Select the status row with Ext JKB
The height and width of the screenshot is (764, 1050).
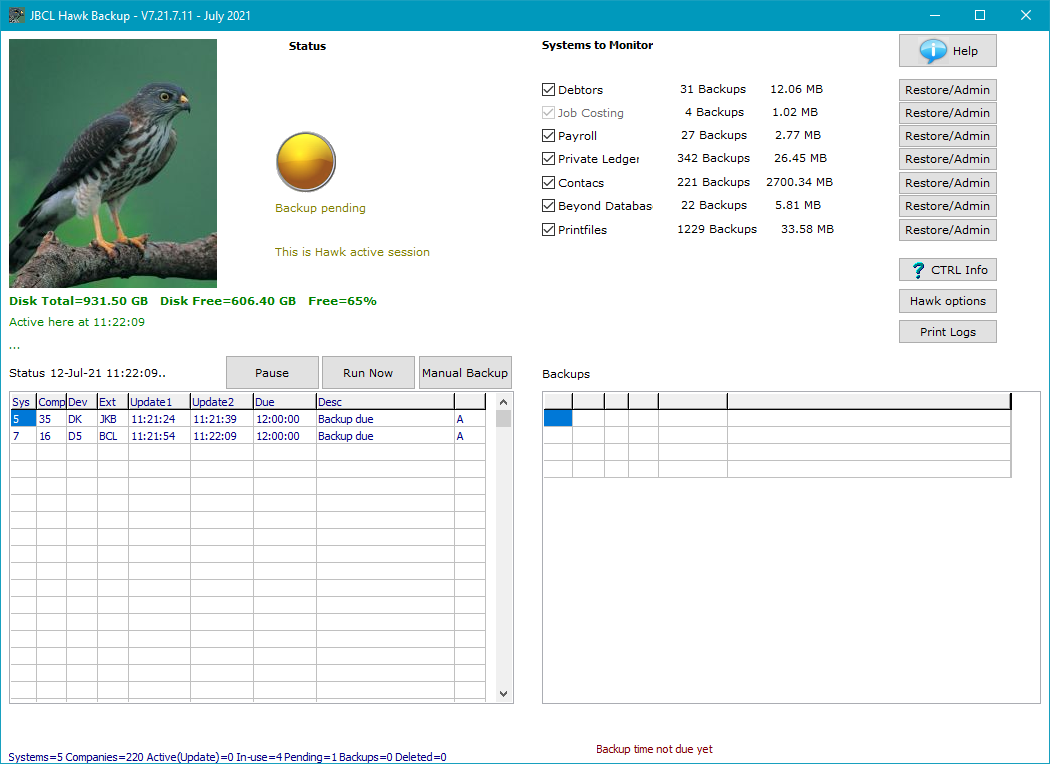click(110, 420)
